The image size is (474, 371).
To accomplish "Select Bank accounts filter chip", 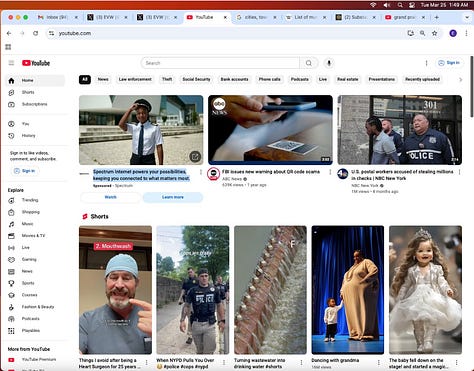I will (x=234, y=79).
